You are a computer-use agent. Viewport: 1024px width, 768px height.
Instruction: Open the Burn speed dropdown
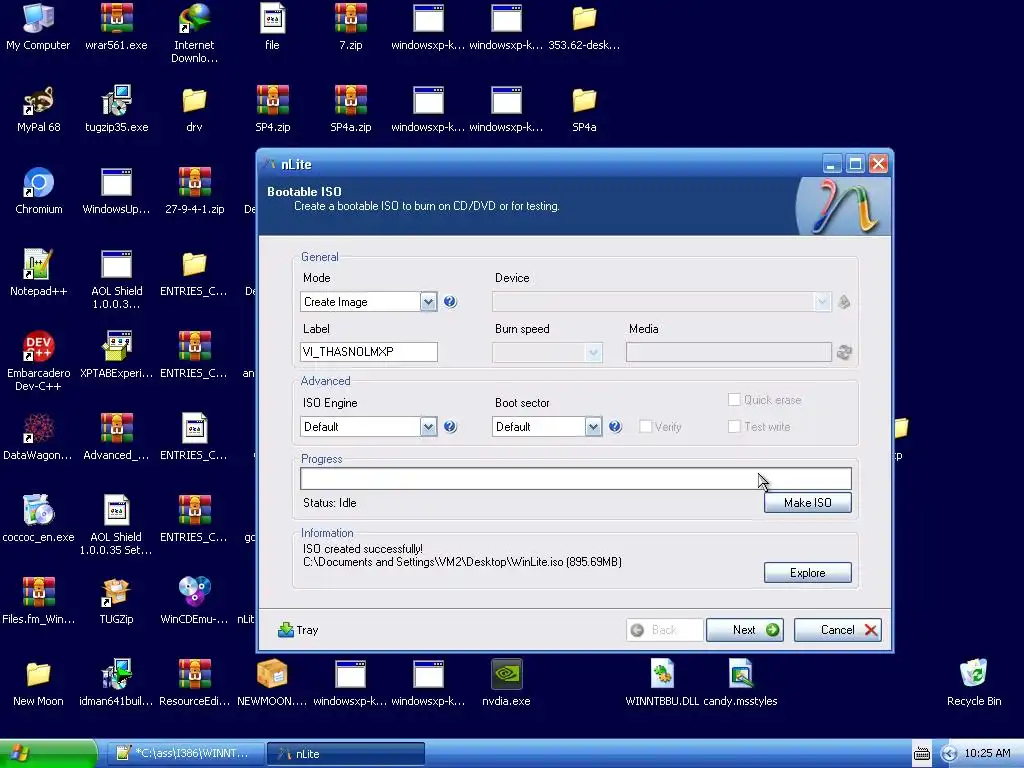click(x=547, y=352)
